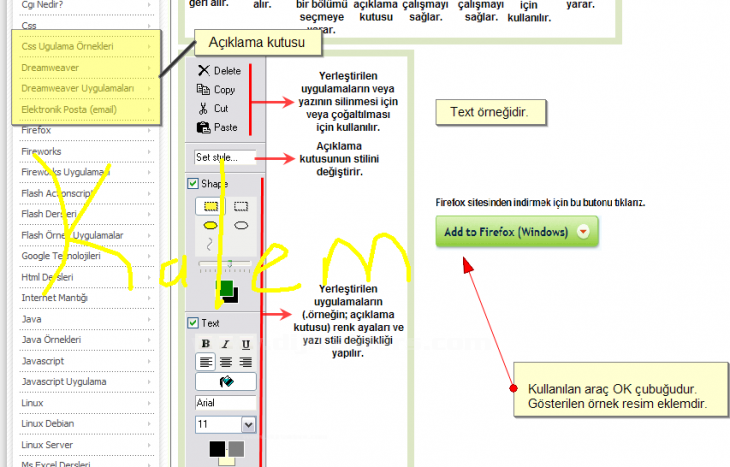The height and width of the screenshot is (467, 730).
Task: Toggle the Text checkbox
Action: [x=193, y=323]
